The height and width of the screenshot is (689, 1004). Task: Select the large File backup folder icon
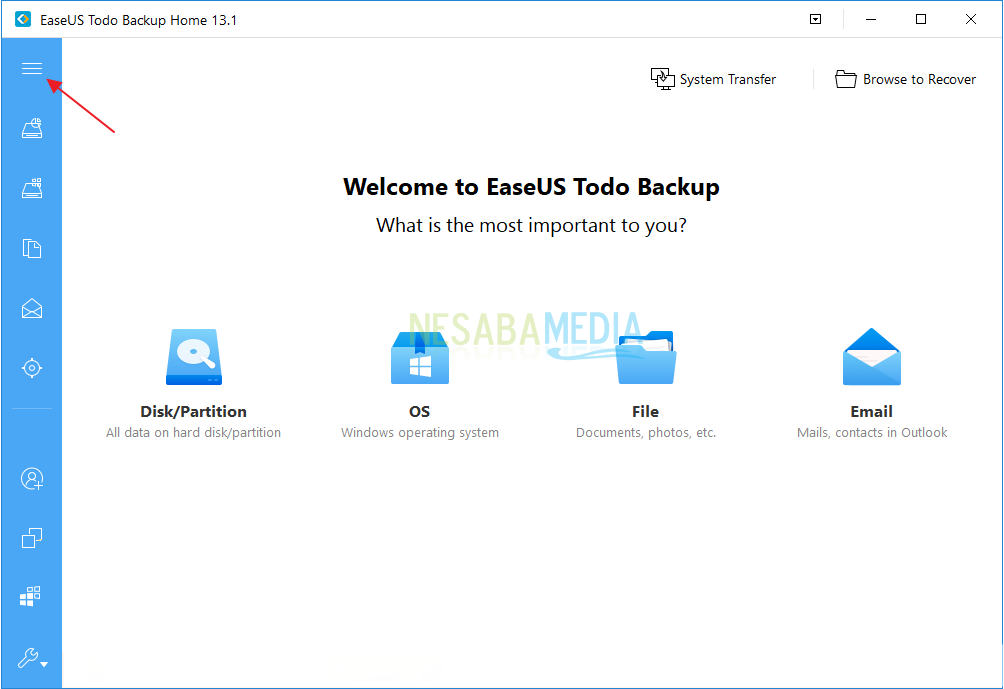646,357
